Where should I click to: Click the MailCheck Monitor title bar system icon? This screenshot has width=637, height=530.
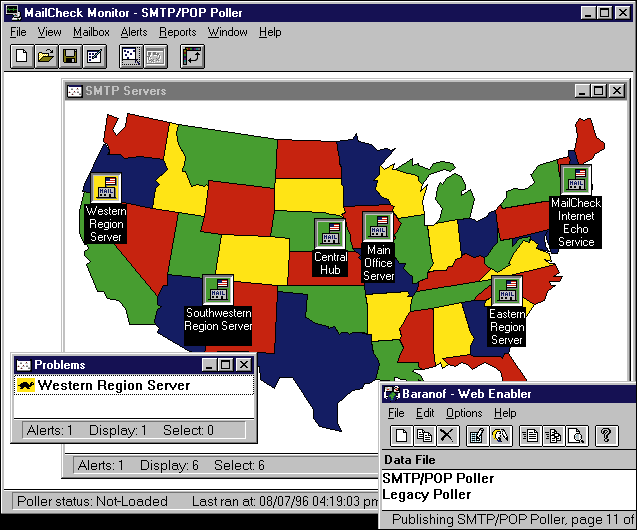point(14,13)
